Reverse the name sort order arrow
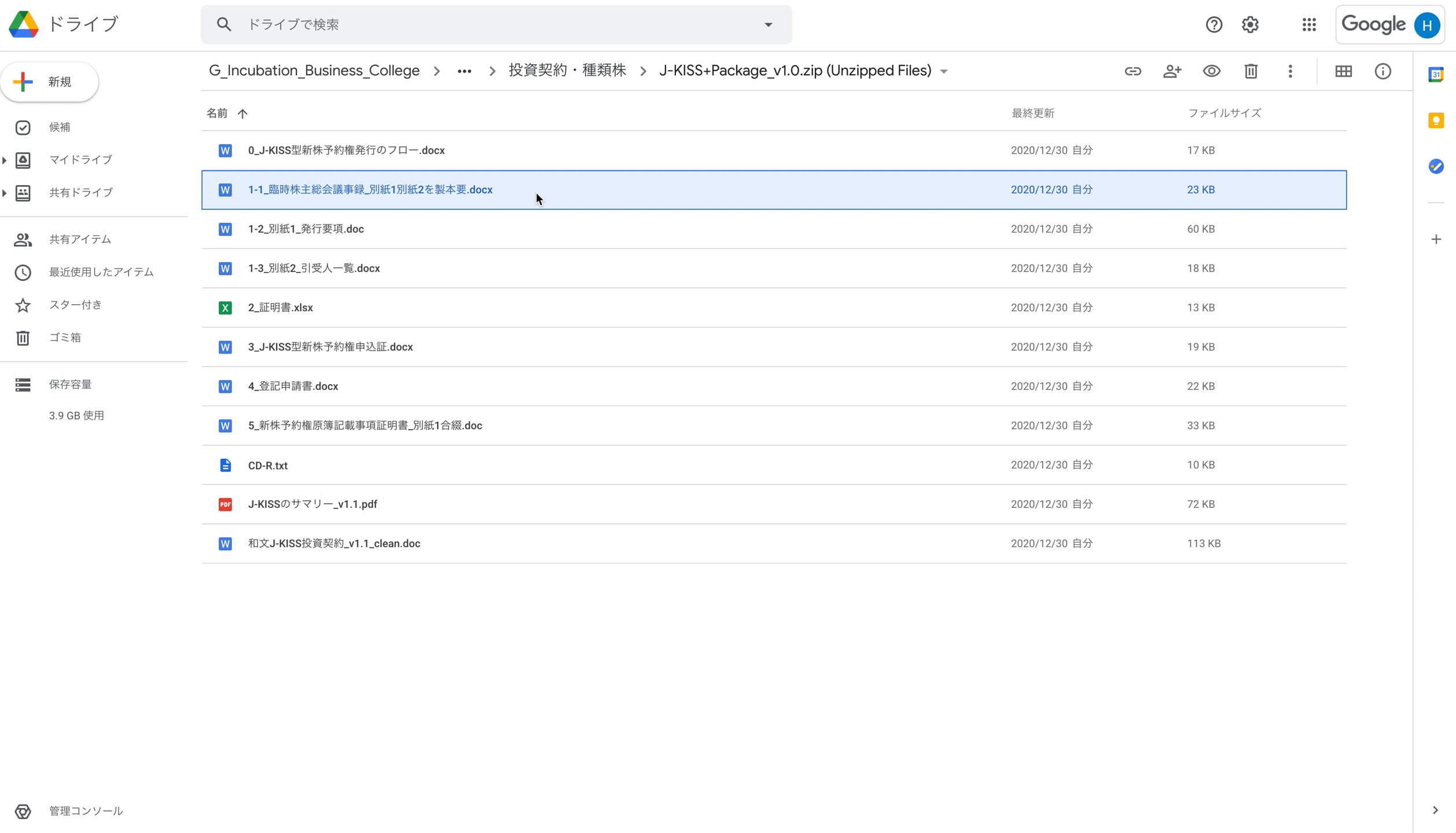The width and height of the screenshot is (1456, 833). [242, 113]
